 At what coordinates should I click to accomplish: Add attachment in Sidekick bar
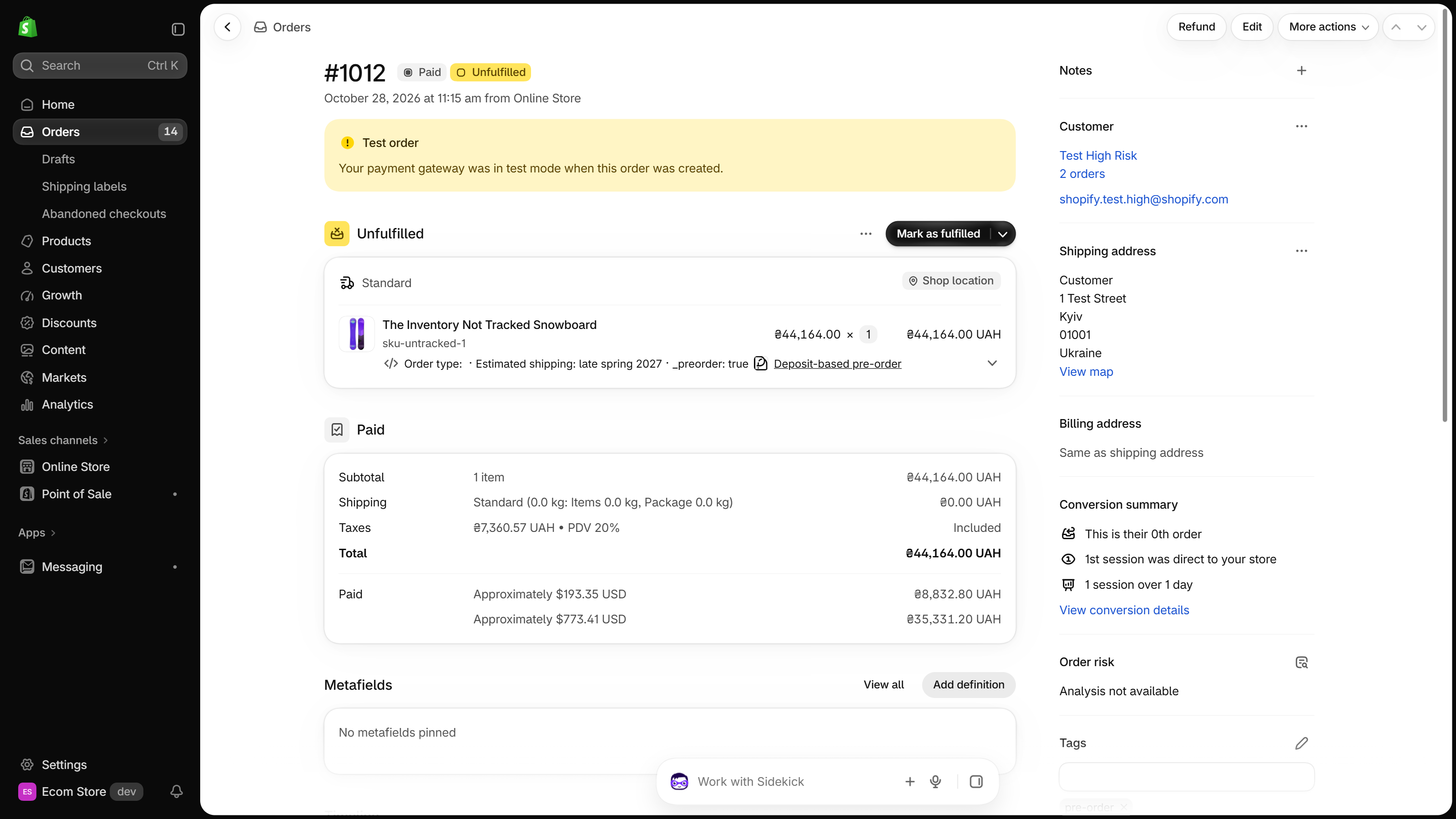[x=910, y=781]
